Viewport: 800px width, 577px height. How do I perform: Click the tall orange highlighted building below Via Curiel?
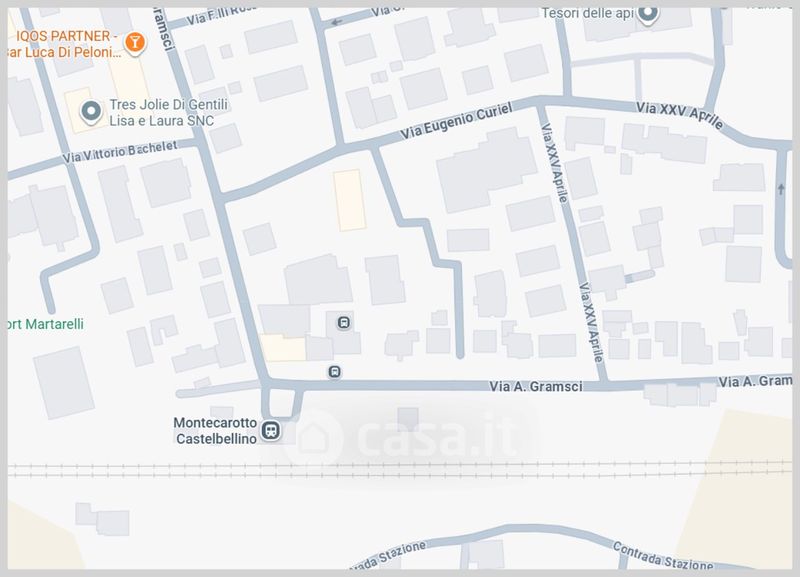click(x=348, y=199)
